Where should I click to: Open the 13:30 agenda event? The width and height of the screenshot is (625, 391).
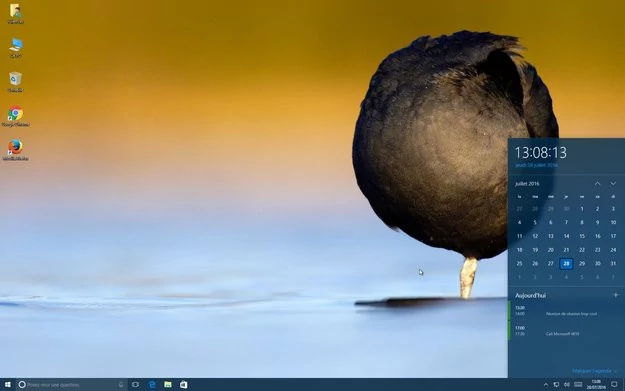click(566, 311)
